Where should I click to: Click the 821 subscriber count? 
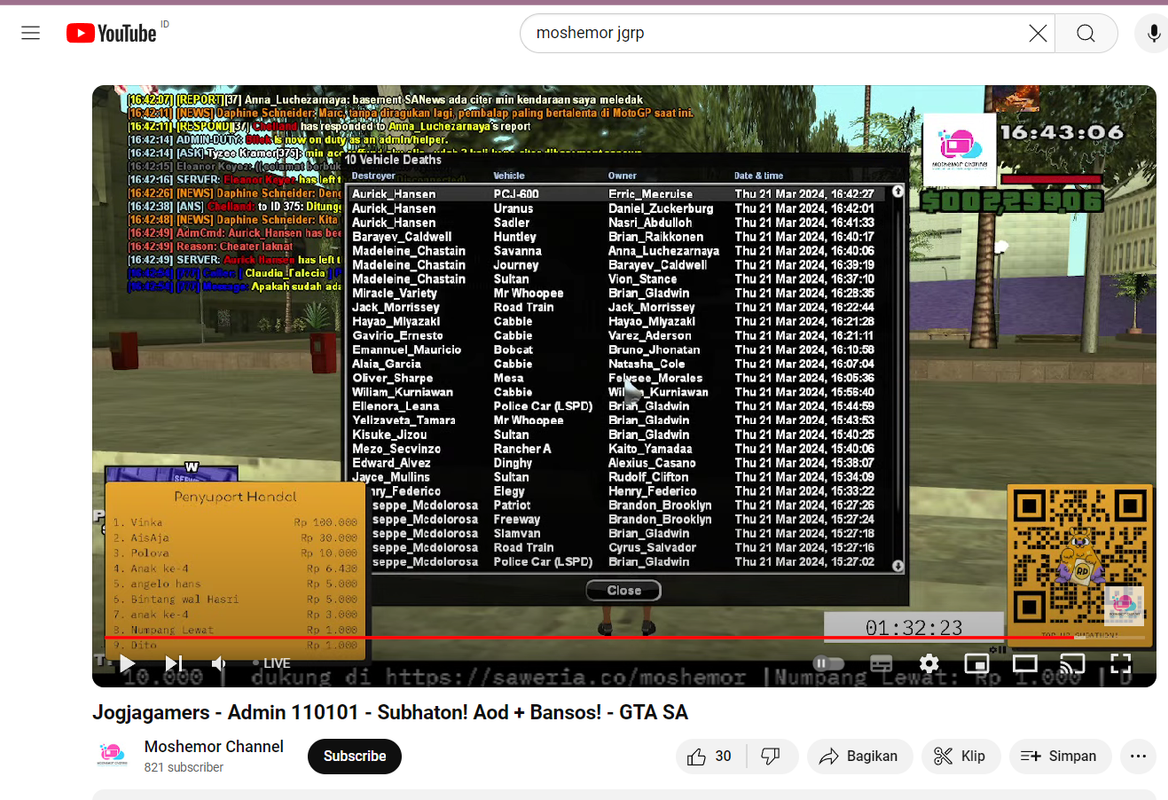pyautogui.click(x=184, y=767)
